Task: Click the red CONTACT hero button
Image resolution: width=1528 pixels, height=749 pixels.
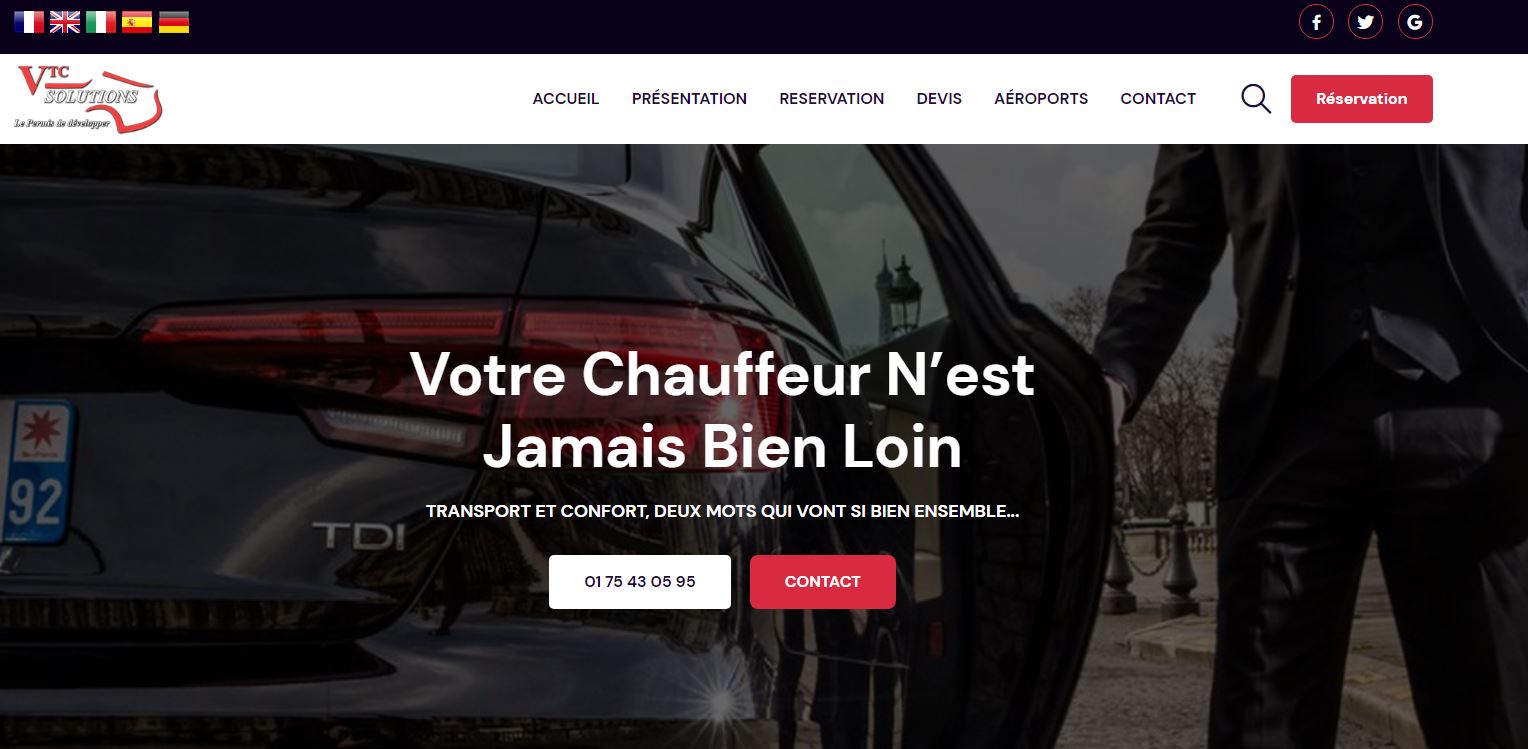Action: [823, 582]
